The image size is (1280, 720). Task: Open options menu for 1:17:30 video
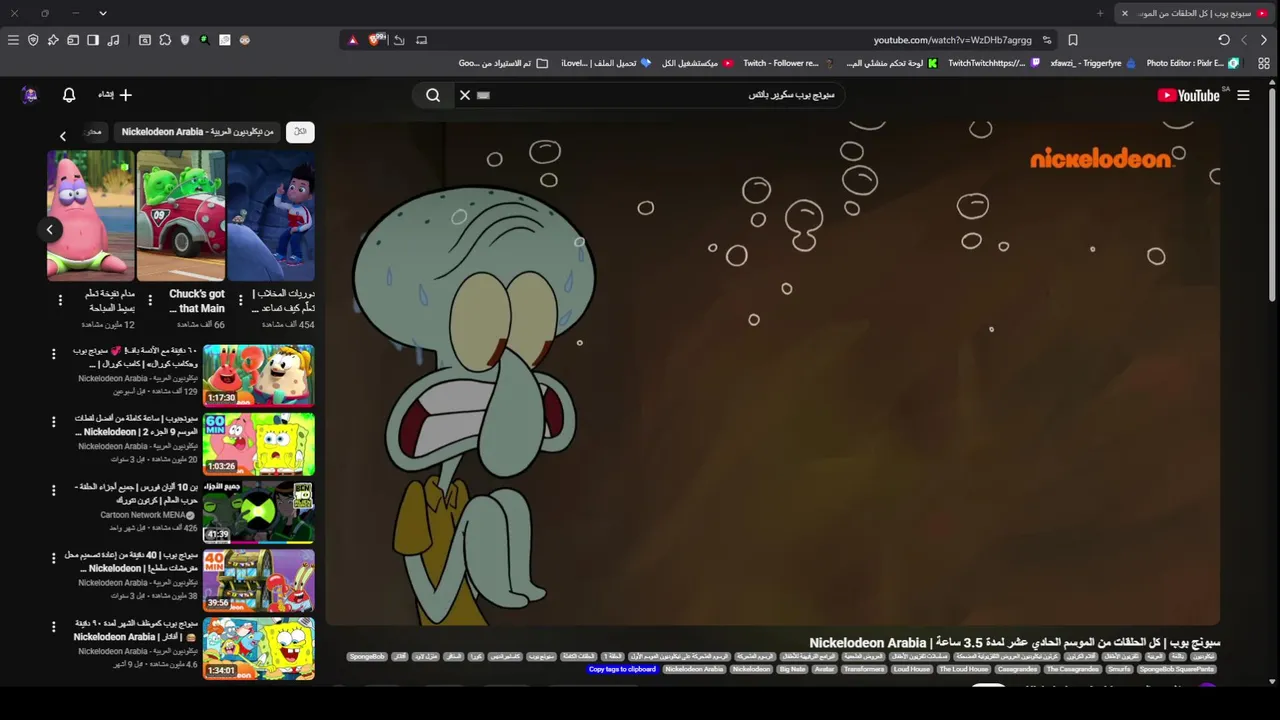(54, 354)
